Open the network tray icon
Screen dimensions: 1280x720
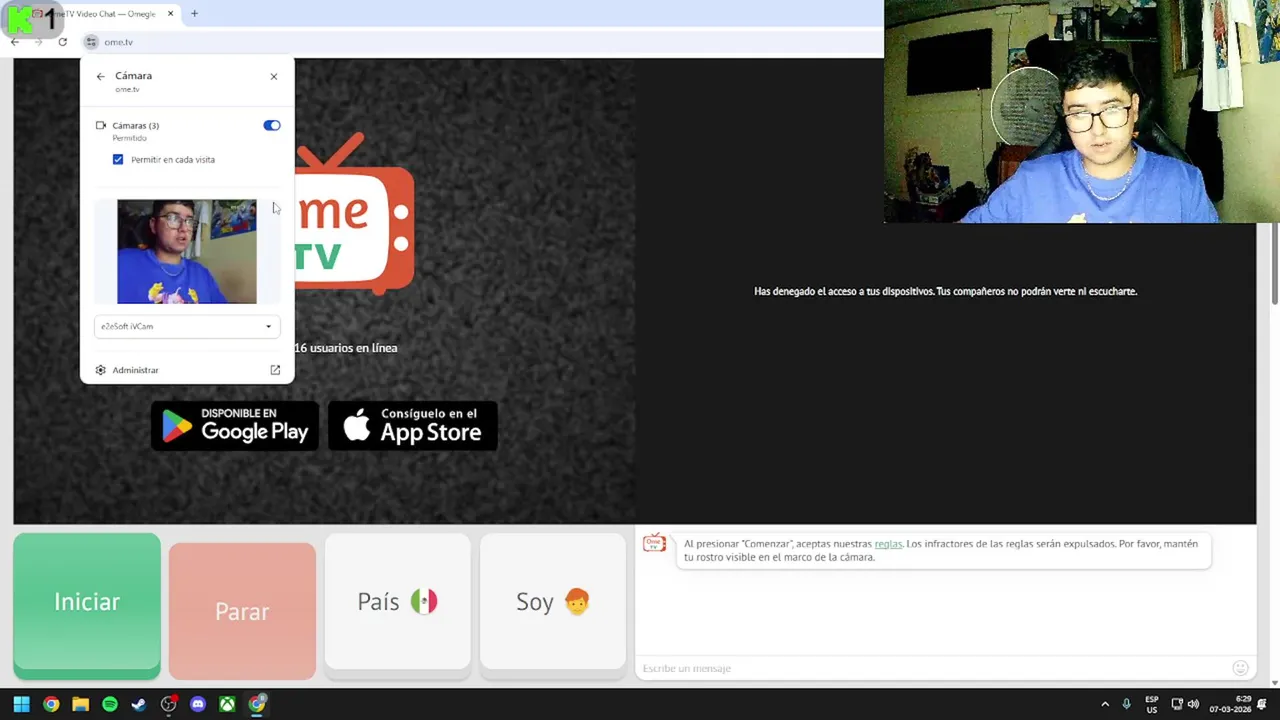[1177, 704]
